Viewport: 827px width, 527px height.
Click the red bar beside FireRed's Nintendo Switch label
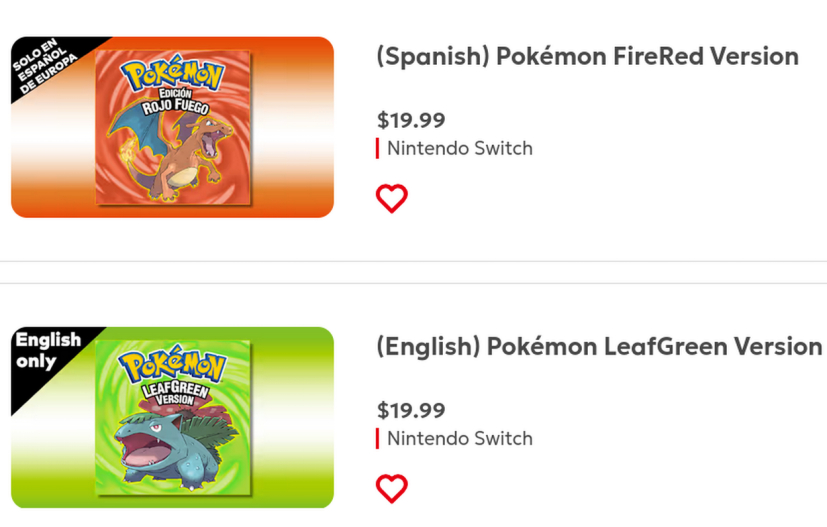378,148
